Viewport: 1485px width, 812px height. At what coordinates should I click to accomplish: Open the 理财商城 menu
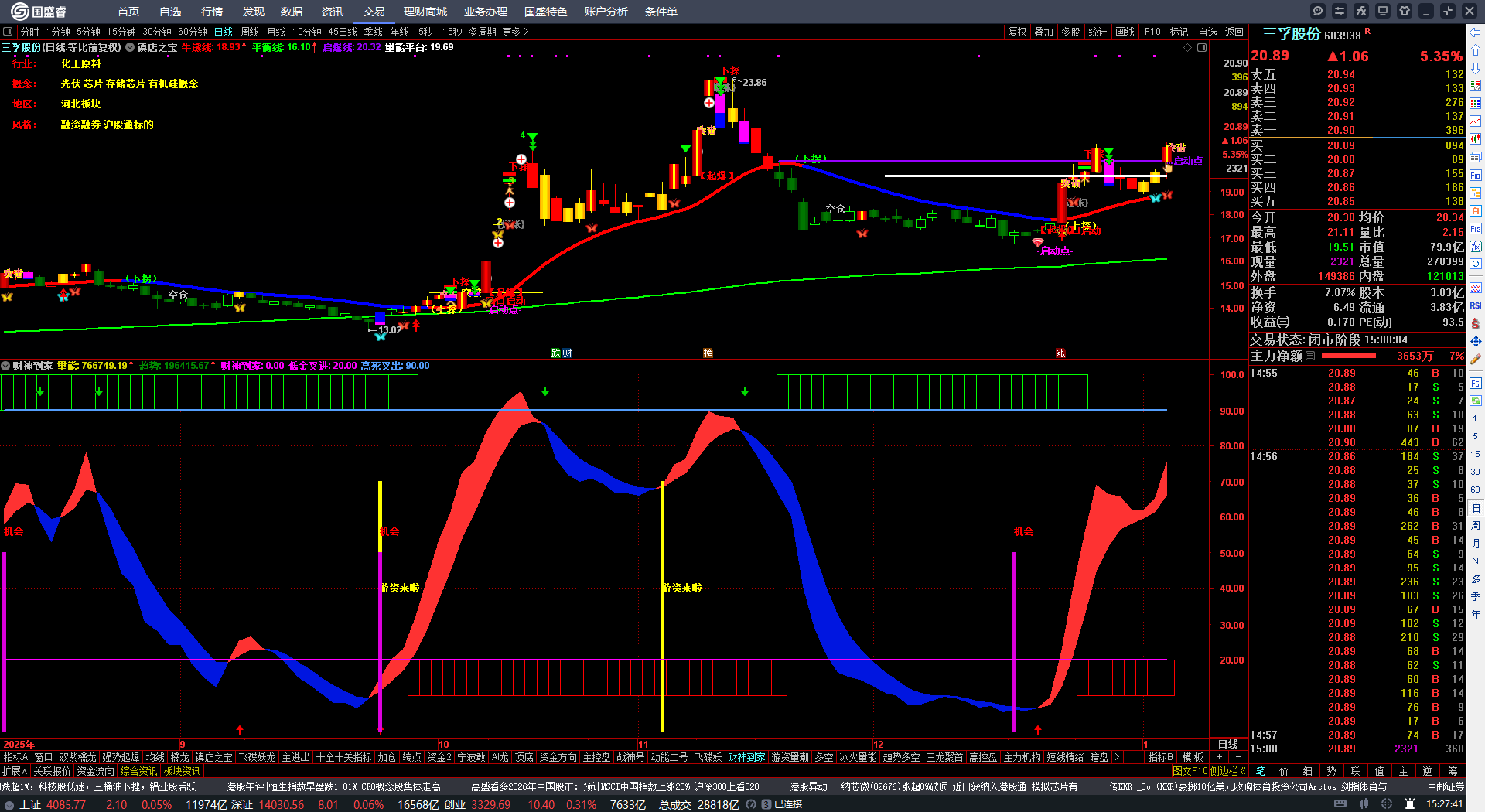pos(425,12)
